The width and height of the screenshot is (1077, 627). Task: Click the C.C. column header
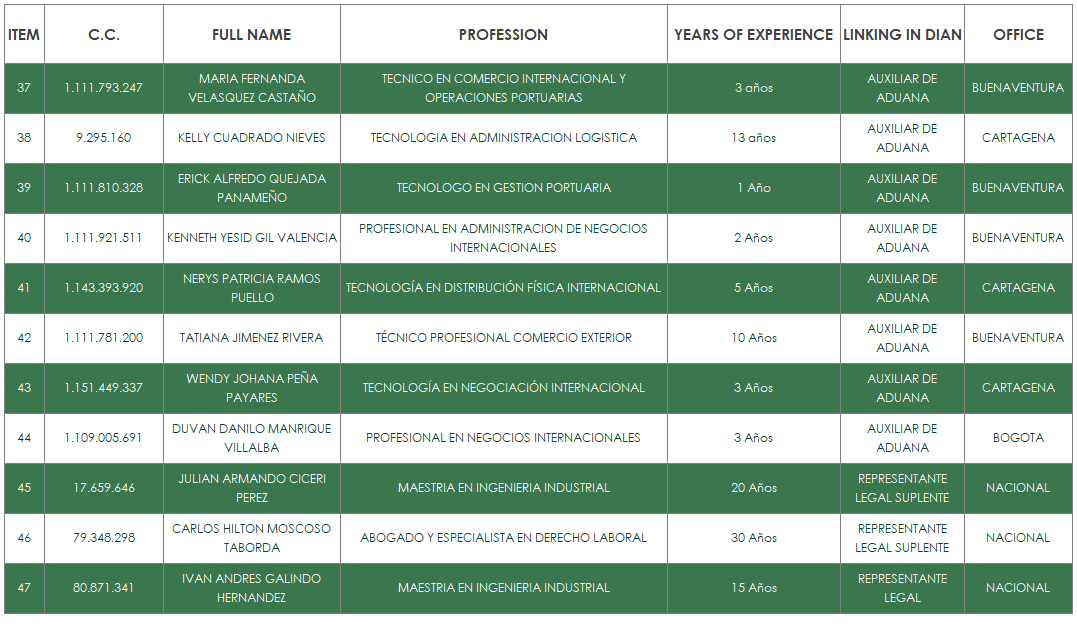[x=104, y=34]
